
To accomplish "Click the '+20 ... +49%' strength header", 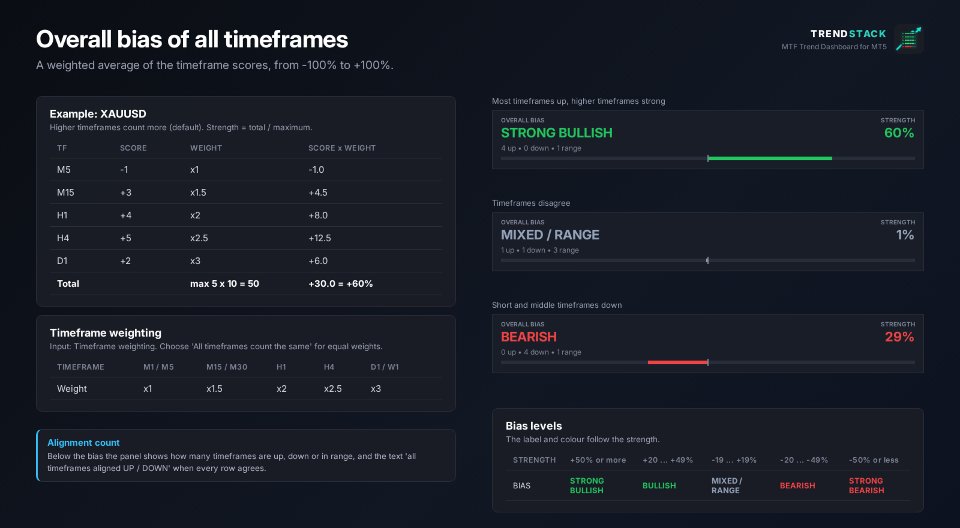I will coord(668,460).
